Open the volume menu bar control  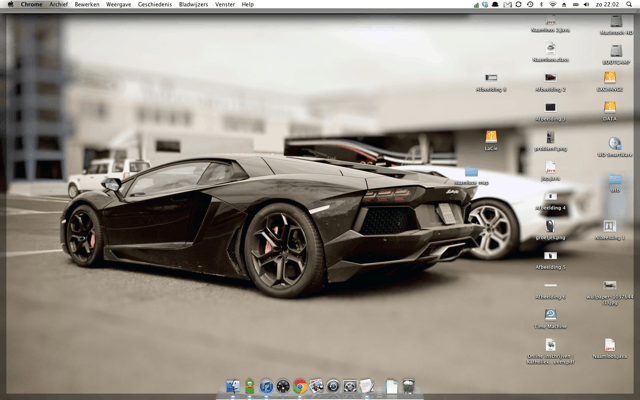point(587,4)
